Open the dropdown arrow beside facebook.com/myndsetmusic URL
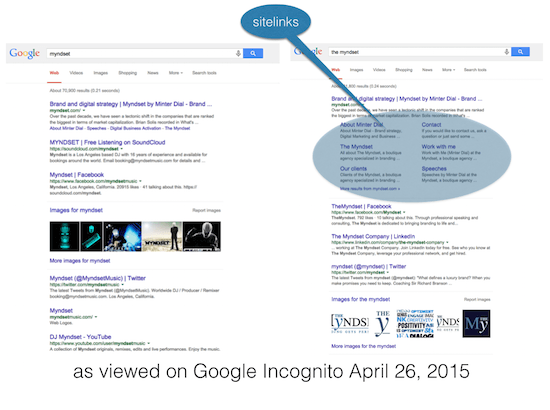 pyautogui.click(x=140, y=181)
